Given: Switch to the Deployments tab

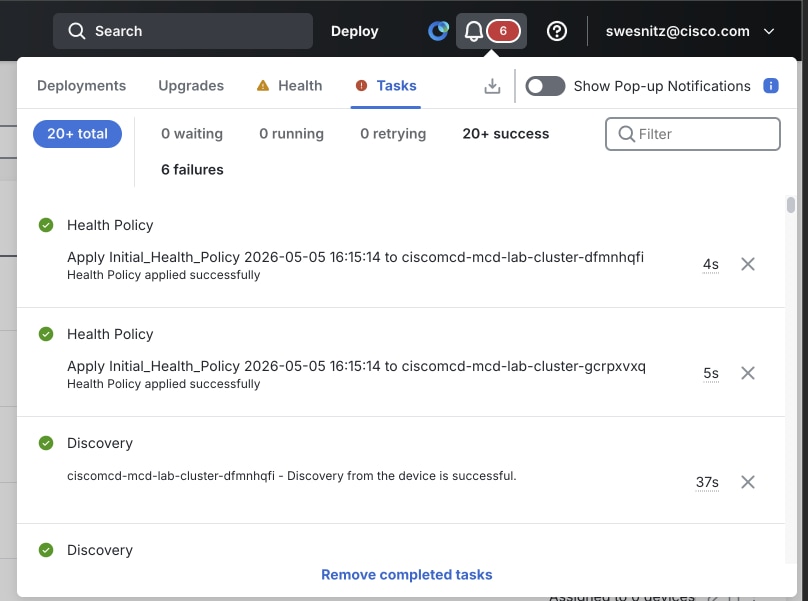Looking at the screenshot, I should tap(81, 86).
